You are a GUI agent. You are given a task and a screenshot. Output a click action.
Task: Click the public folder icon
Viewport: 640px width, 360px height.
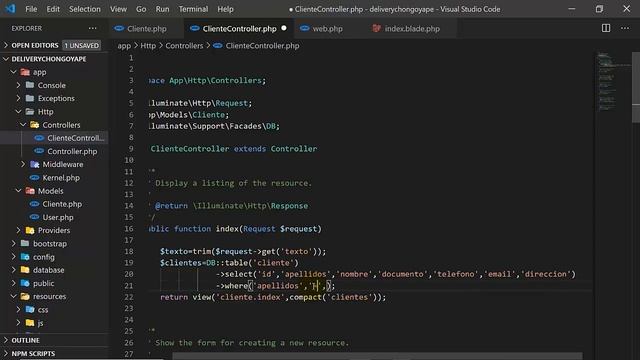[x=25, y=283]
